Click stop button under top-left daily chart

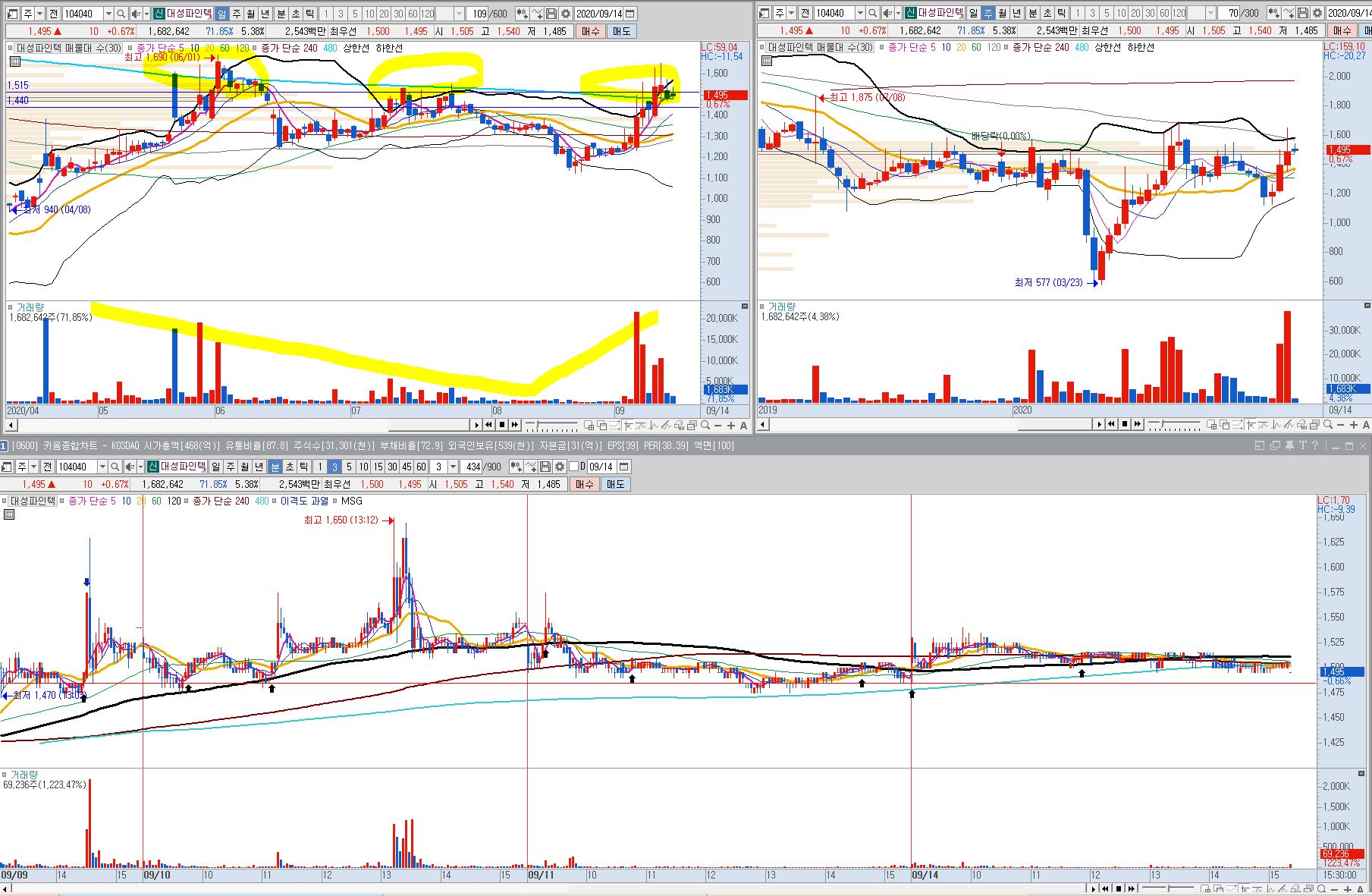[x=502, y=425]
